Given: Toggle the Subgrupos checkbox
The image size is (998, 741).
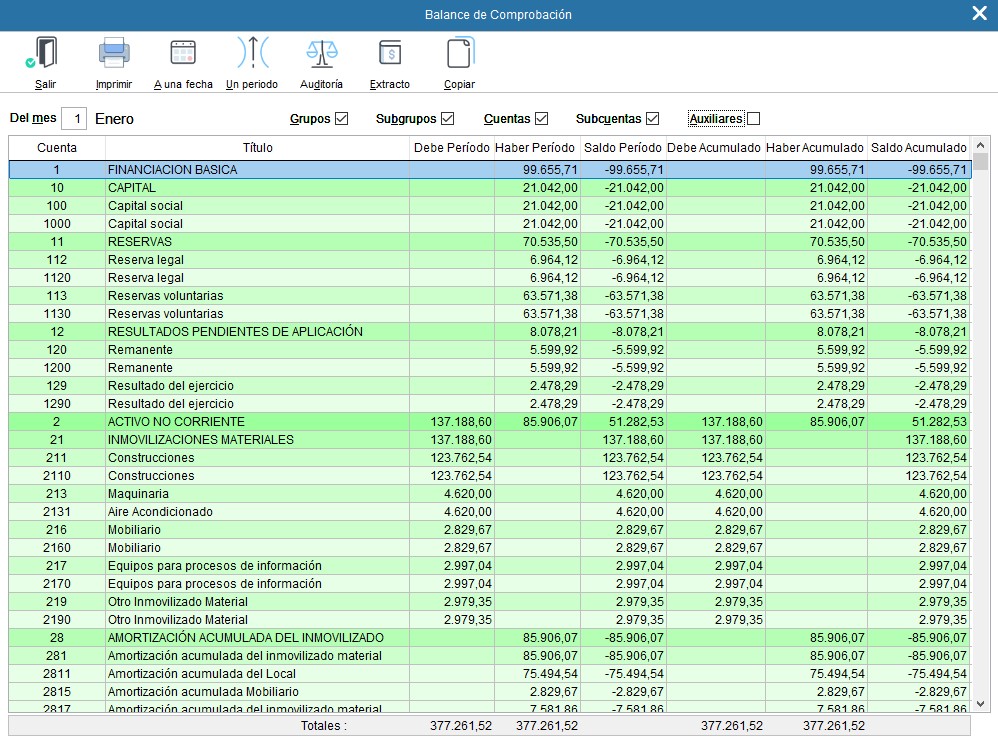Looking at the screenshot, I should click(447, 119).
